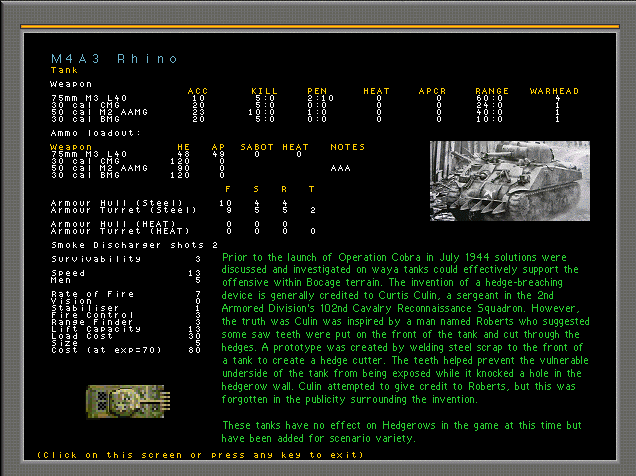The image size is (636, 476).
Task: Select the KILL column header
Action: [264, 91]
